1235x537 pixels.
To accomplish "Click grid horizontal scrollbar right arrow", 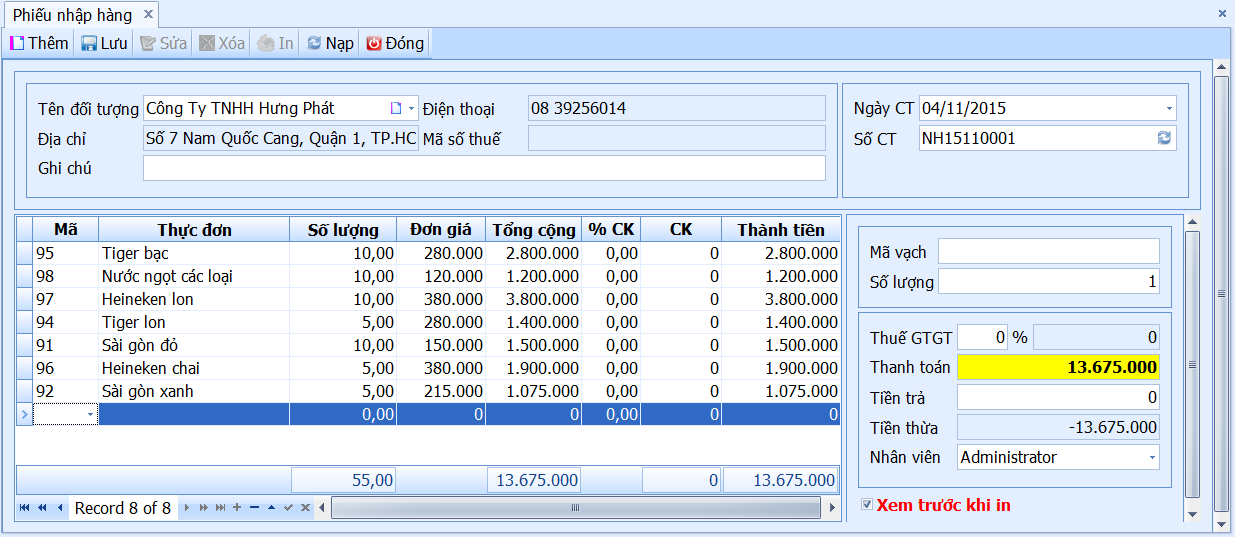I will pyautogui.click(x=832, y=508).
